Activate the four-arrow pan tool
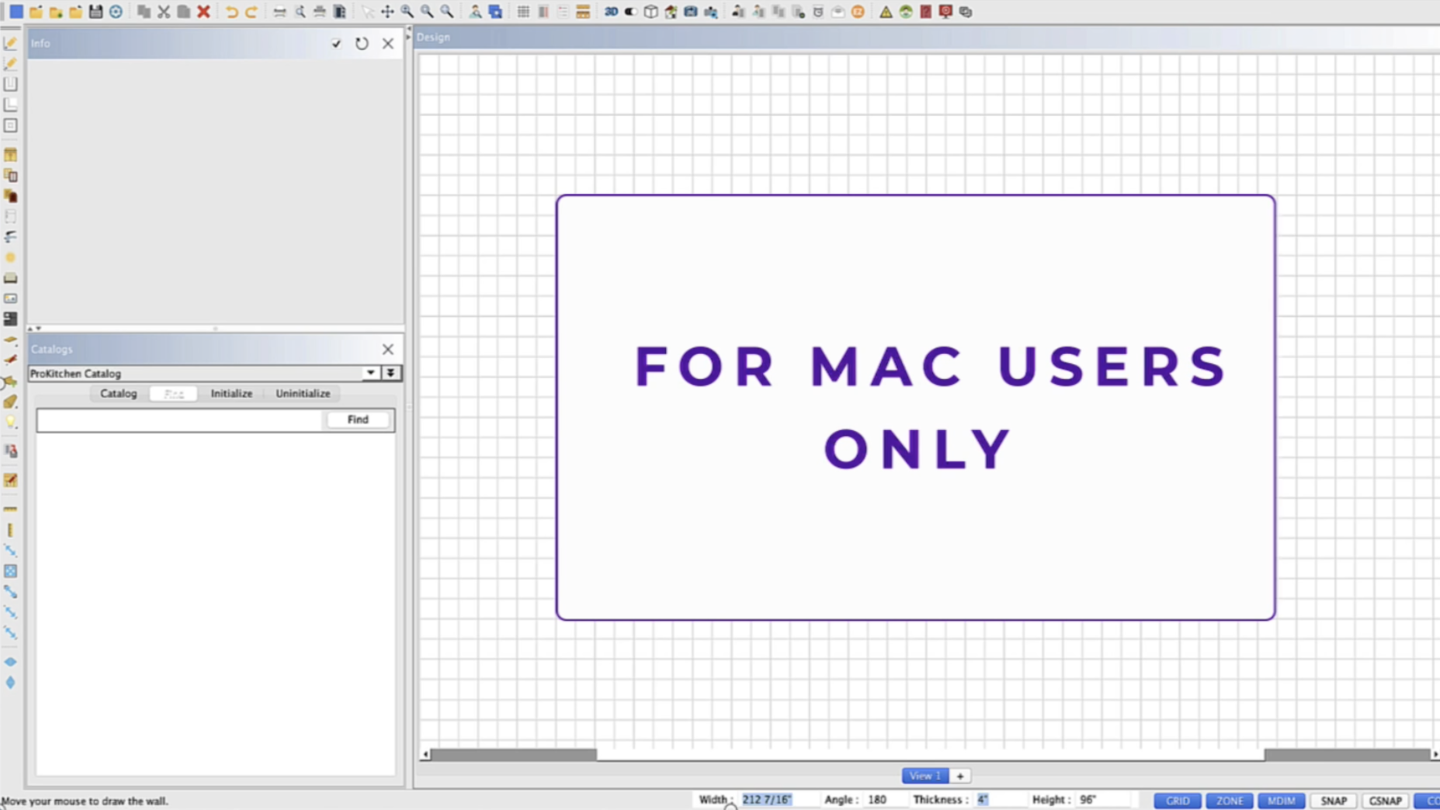1440x810 pixels. [387, 12]
